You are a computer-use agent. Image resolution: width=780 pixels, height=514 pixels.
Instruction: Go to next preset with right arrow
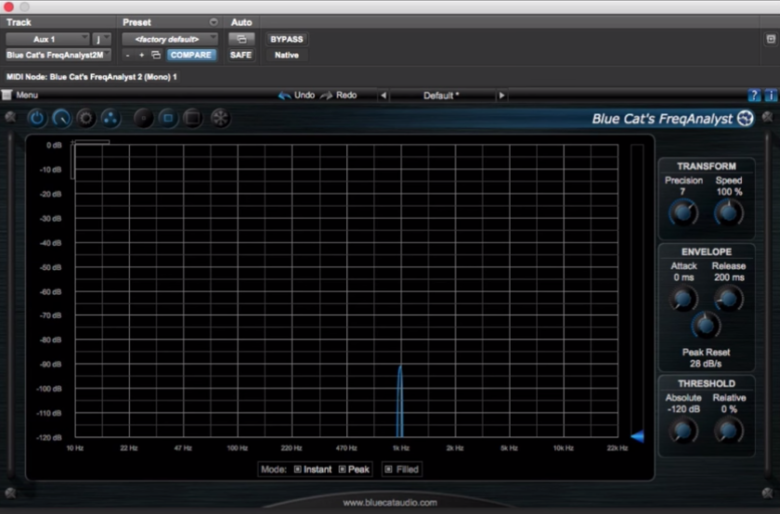click(501, 95)
